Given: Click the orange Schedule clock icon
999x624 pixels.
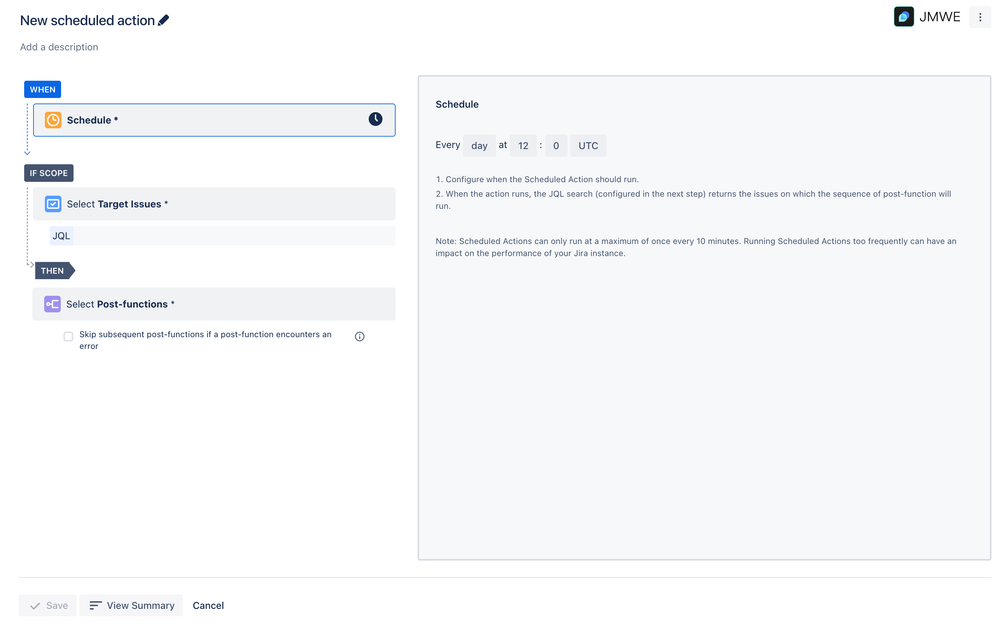Looking at the screenshot, I should pos(55,118).
